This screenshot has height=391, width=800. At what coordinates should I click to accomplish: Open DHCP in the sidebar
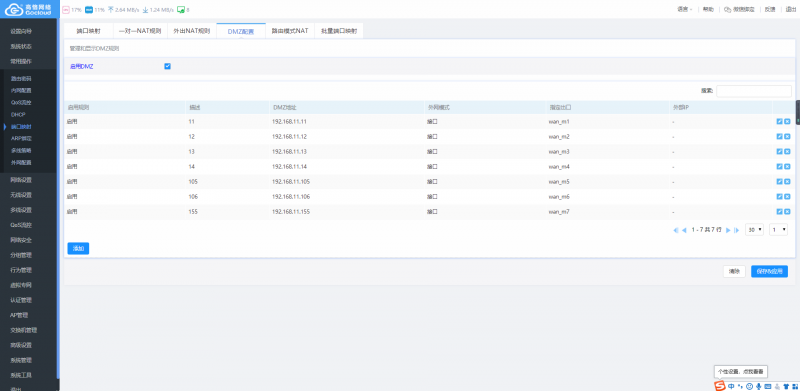pos(18,114)
